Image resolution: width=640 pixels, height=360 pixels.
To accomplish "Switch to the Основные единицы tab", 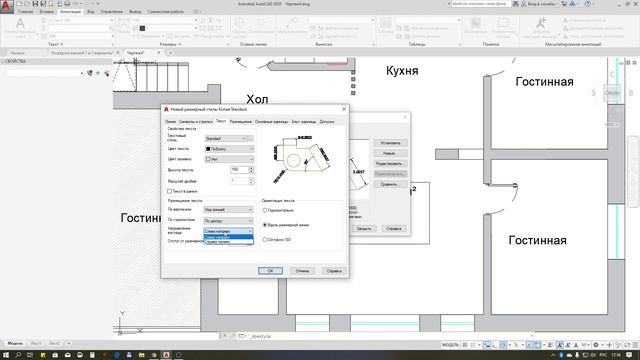I will point(271,122).
